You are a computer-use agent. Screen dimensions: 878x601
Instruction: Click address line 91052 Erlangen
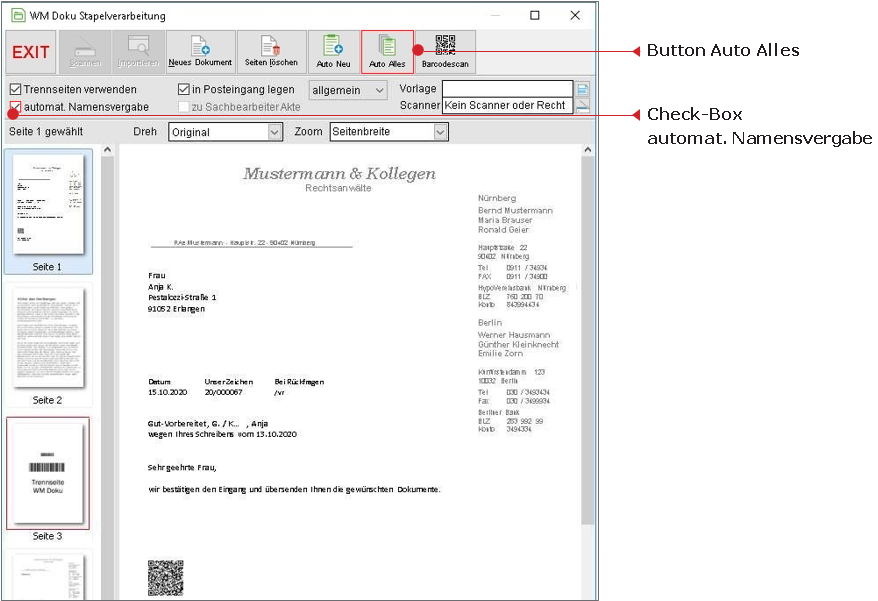(x=176, y=309)
